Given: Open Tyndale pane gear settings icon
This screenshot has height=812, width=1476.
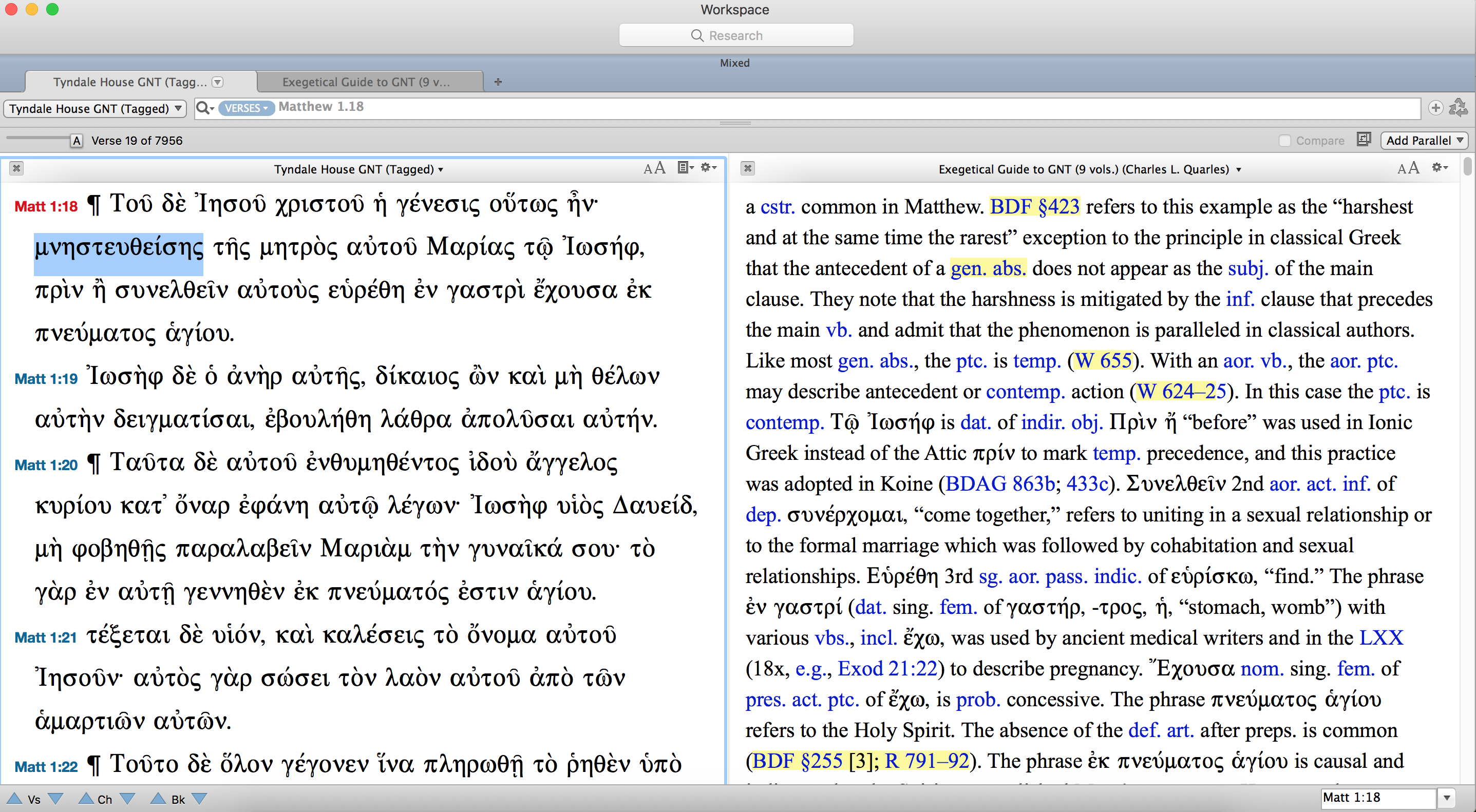Looking at the screenshot, I should tap(708, 168).
